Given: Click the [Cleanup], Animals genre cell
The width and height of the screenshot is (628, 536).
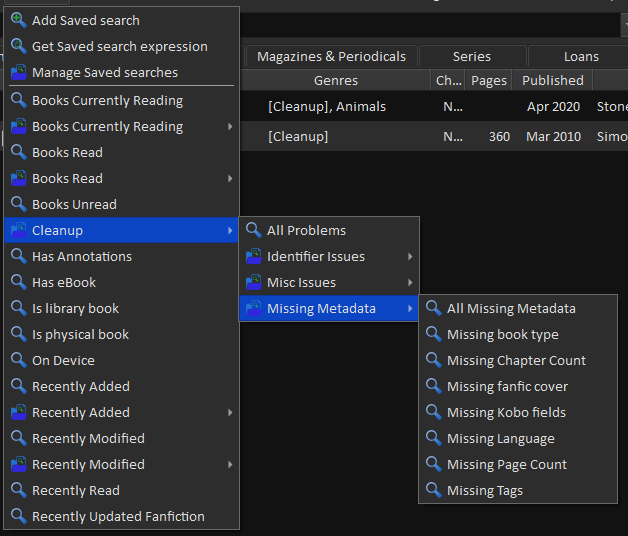Looking at the screenshot, I should coord(326,106).
